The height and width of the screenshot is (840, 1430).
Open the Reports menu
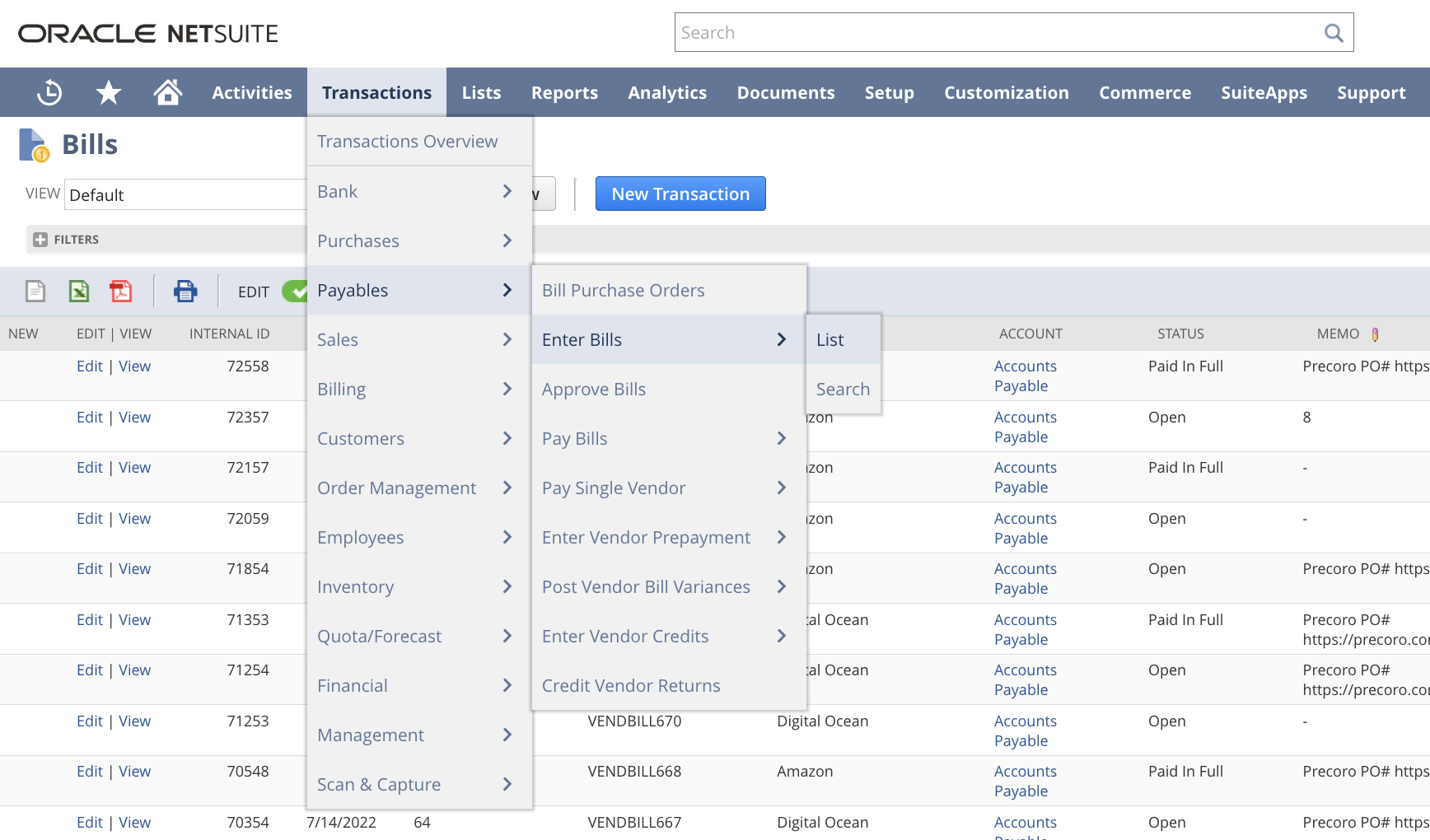564,92
